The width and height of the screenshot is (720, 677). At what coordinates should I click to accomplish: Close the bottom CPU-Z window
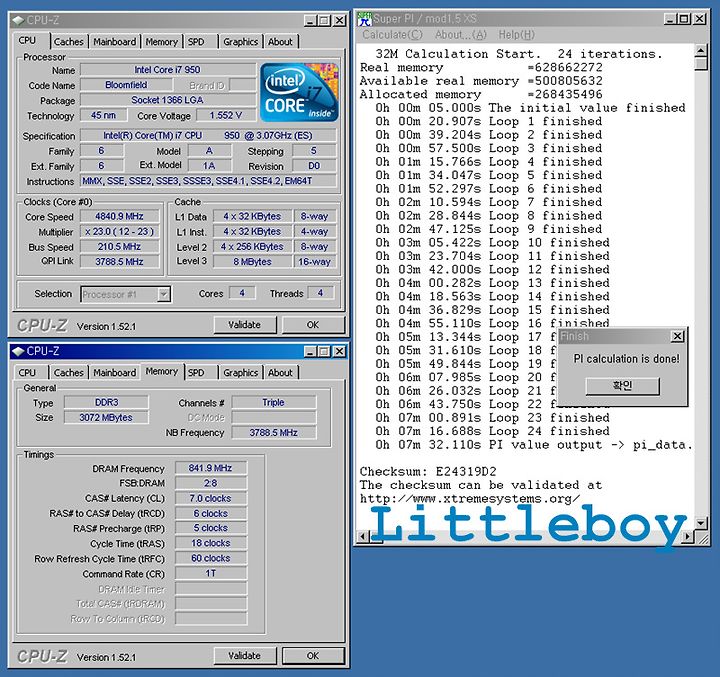click(x=339, y=351)
